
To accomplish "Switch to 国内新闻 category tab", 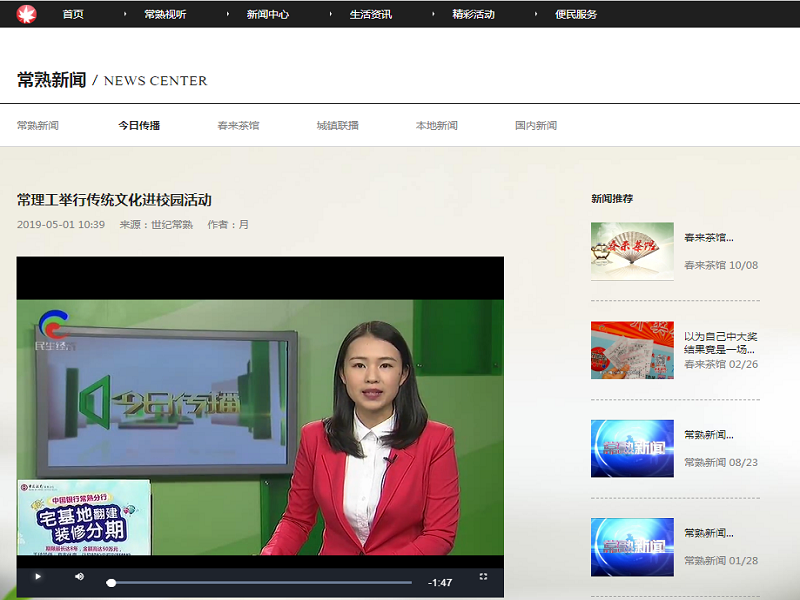I will click(536, 126).
